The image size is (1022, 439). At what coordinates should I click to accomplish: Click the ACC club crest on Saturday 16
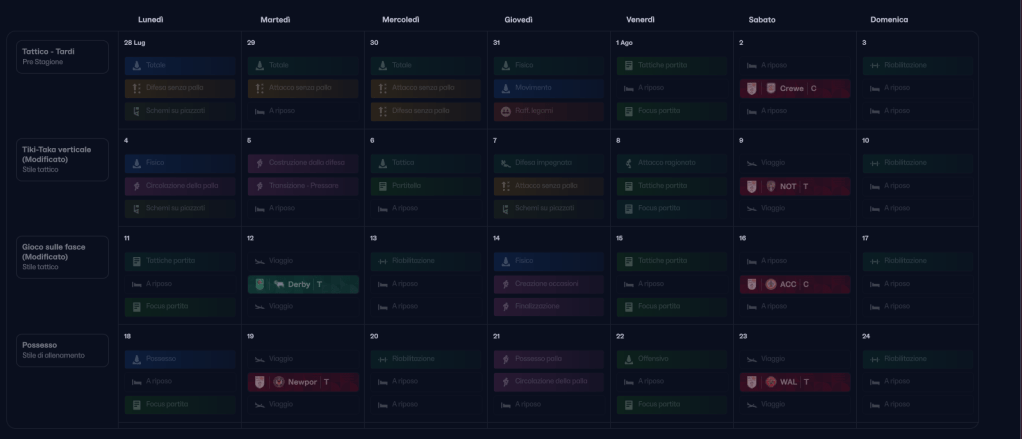[x=770, y=284]
